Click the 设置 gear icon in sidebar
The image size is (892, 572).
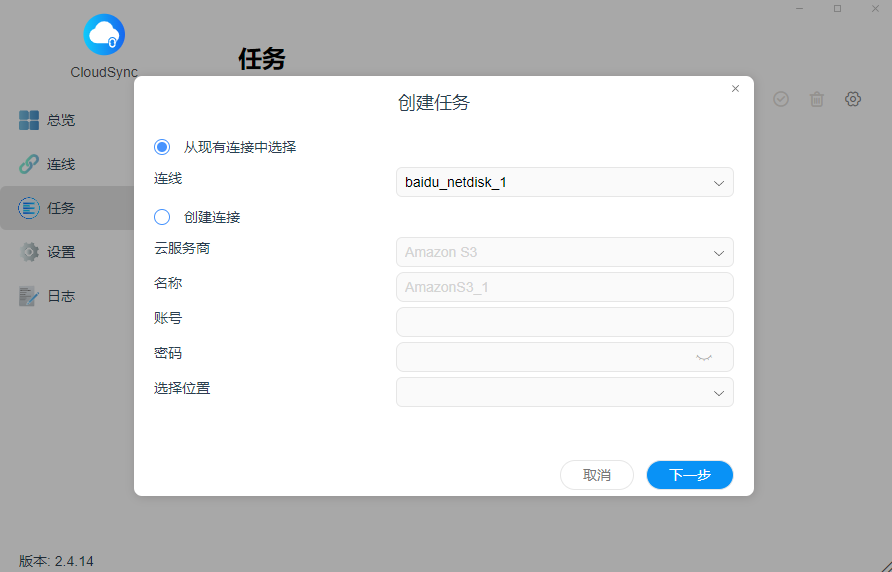click(x=29, y=252)
